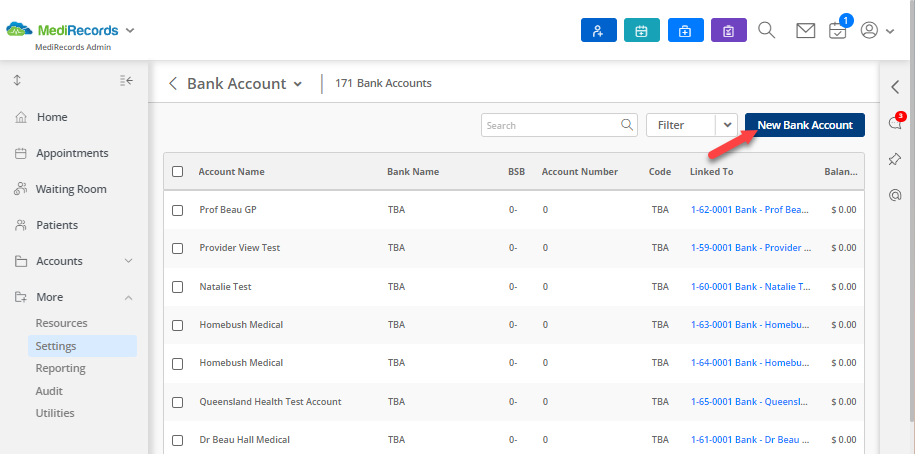The image size is (915, 454).
Task: Open the Filter dropdown arrow
Action: [727, 125]
